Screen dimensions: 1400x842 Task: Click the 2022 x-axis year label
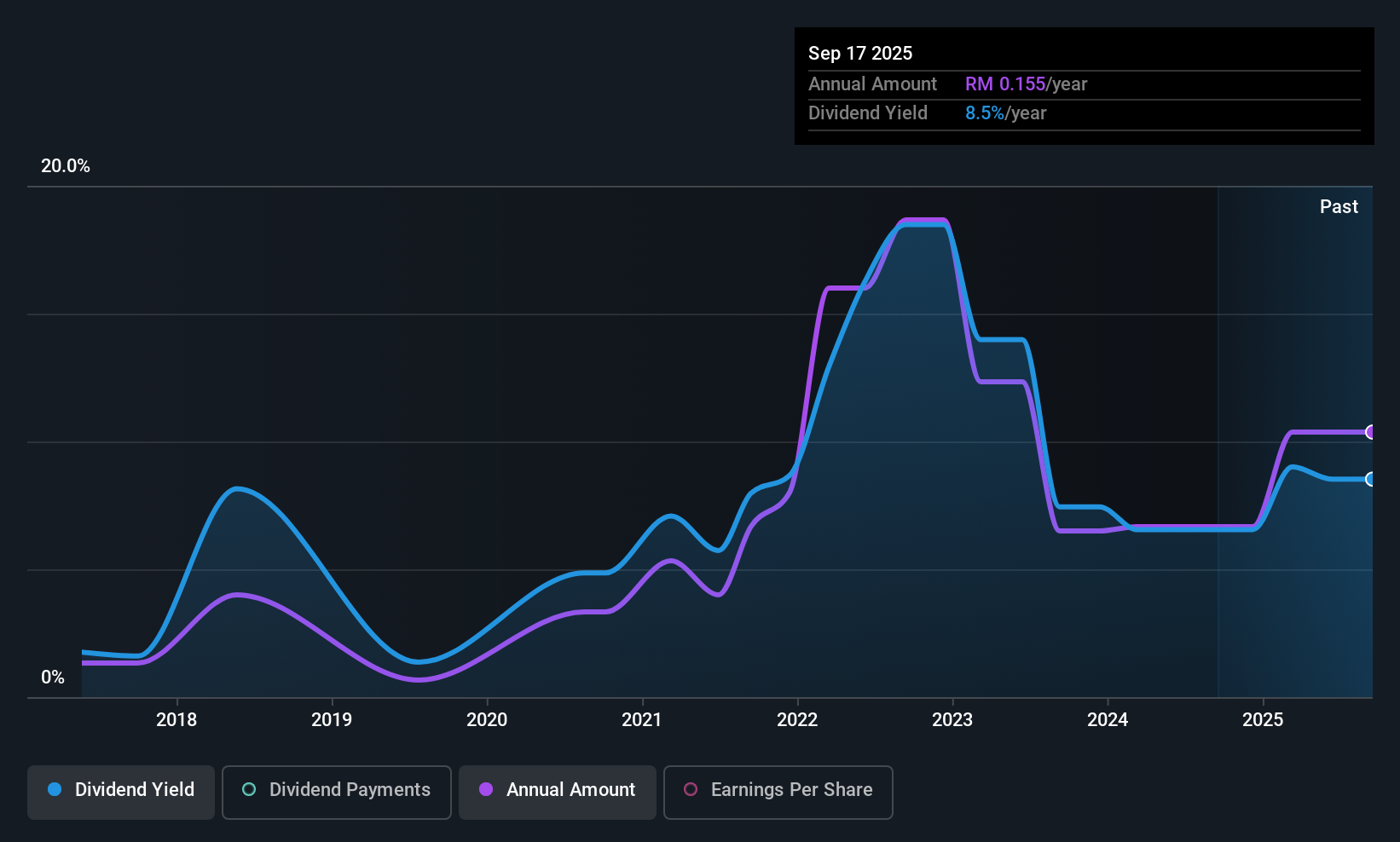coord(797,720)
